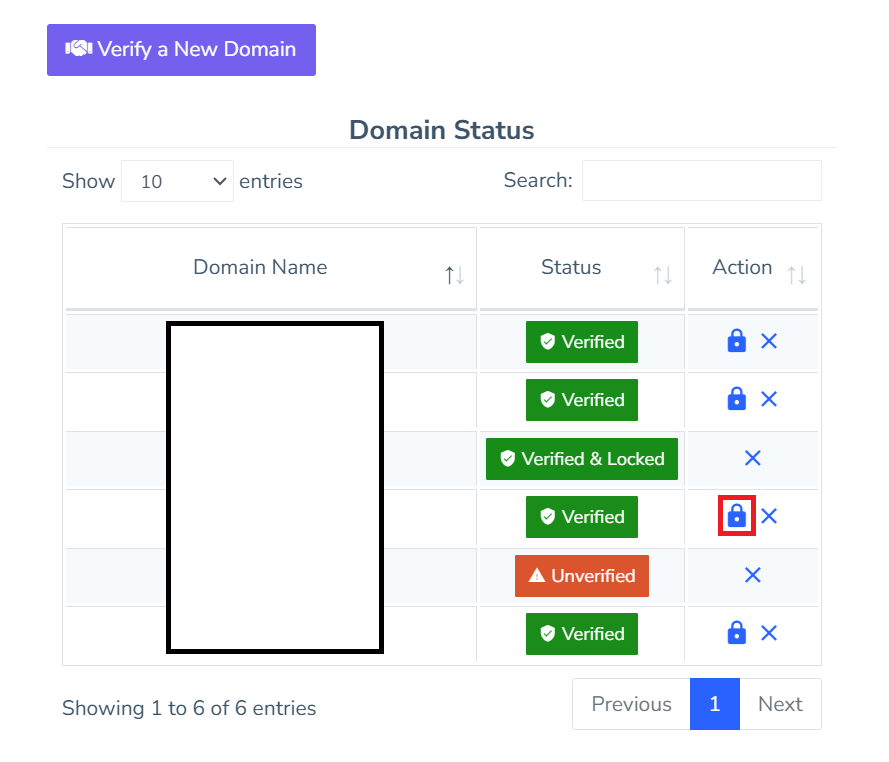Go to the Next page
Image resolution: width=889 pixels, height=762 pixels.
pyautogui.click(x=780, y=704)
